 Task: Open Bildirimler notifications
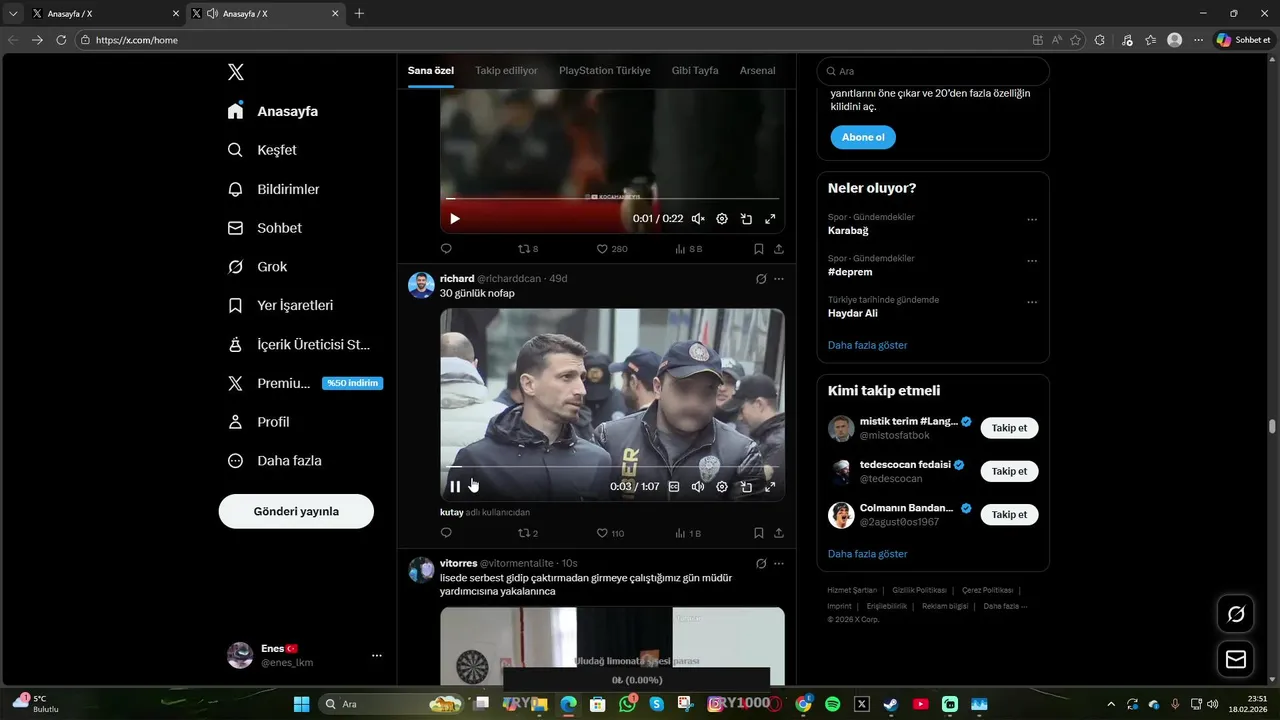[274, 189]
